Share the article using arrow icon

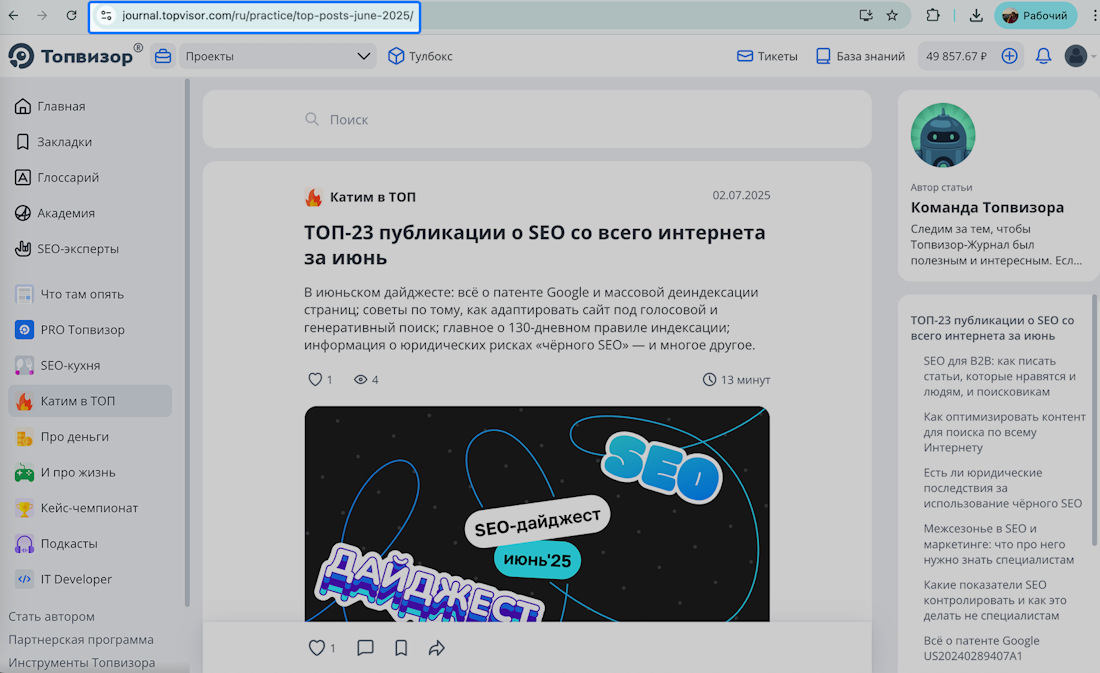pyautogui.click(x=436, y=648)
